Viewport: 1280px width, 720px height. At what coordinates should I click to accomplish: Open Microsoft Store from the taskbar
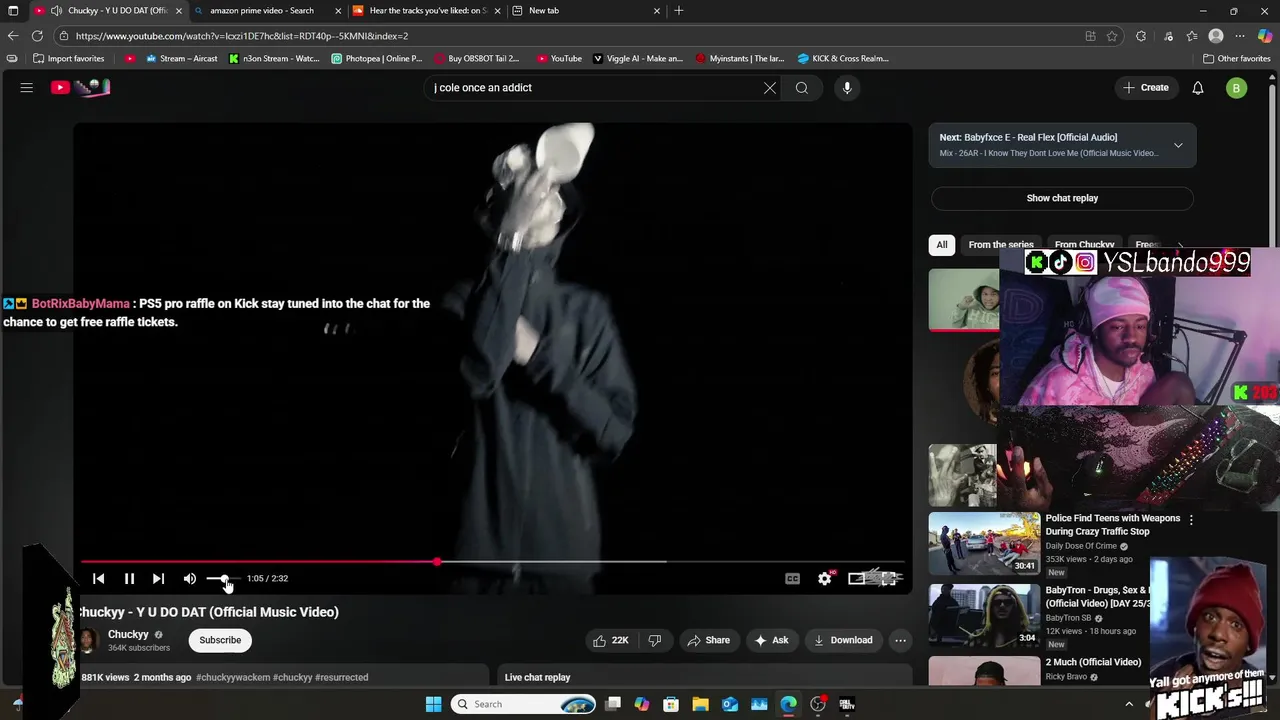[671, 704]
